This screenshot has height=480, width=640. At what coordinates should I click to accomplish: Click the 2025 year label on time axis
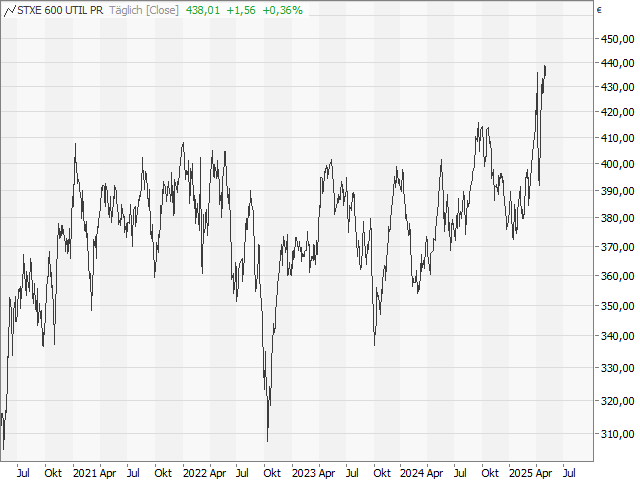pyautogui.click(x=521, y=473)
